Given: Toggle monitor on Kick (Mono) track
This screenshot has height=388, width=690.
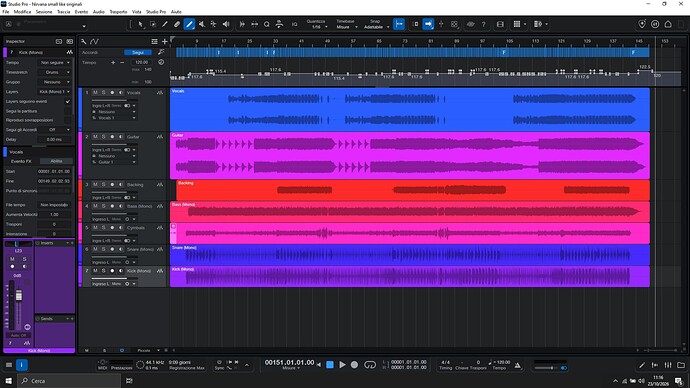Looking at the screenshot, I should click(x=121, y=271).
